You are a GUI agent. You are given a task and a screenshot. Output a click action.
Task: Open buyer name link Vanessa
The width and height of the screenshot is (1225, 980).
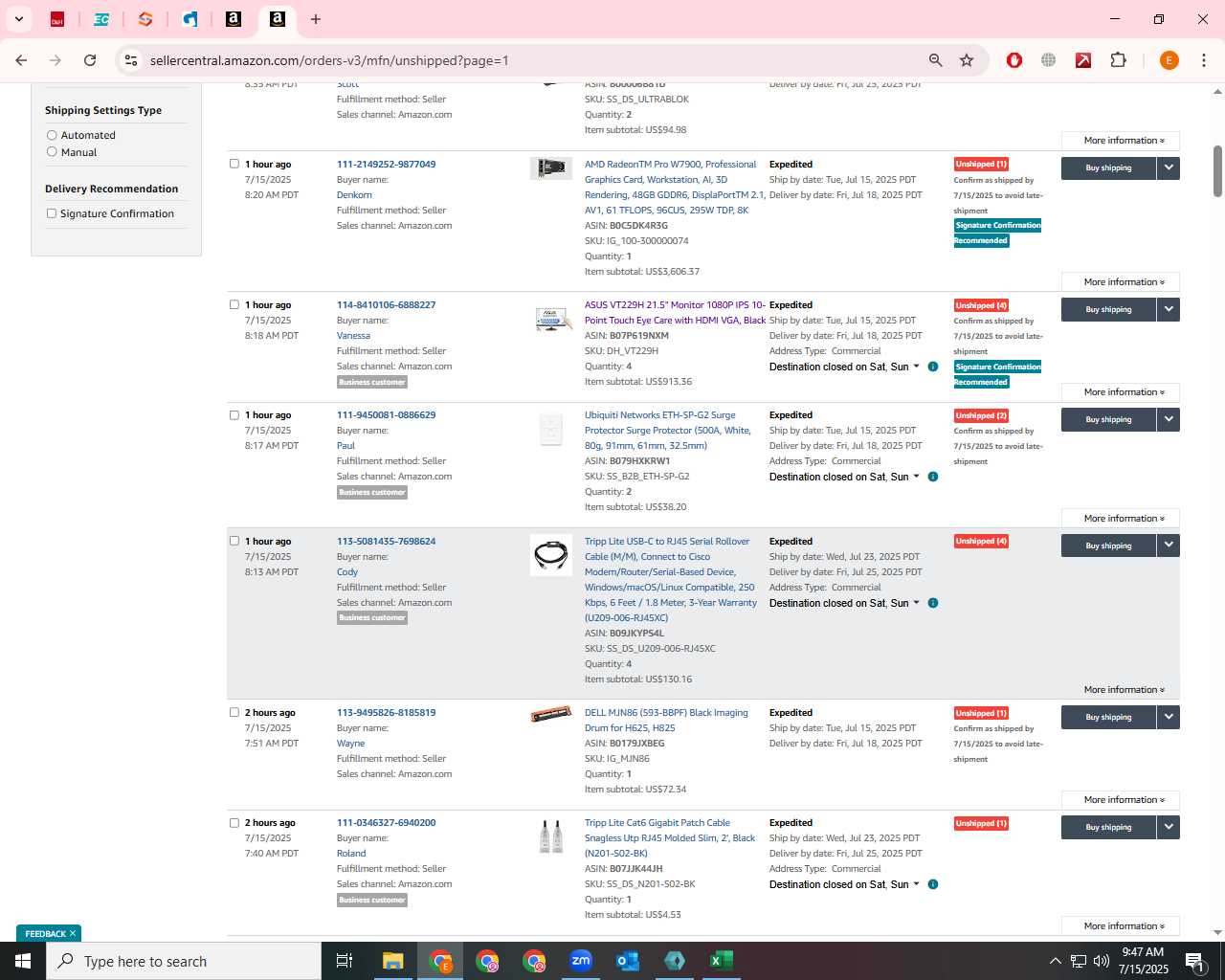353,335
